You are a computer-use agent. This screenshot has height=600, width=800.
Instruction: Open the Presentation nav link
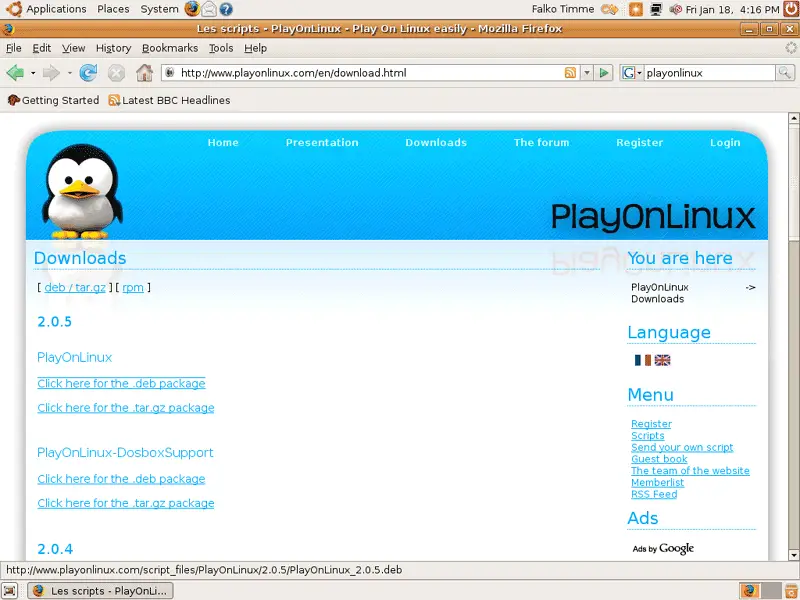click(322, 142)
